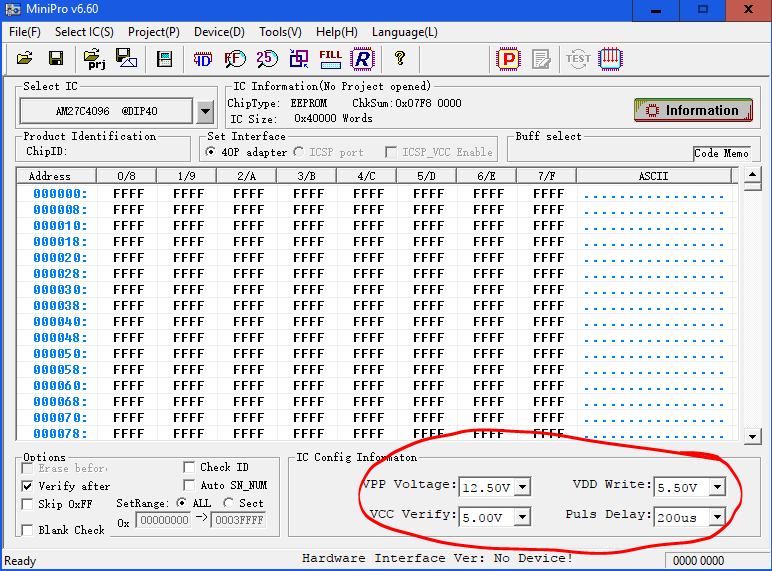This screenshot has height=571, width=772.
Task: Click address row 000000:
Action: click(x=60, y=194)
